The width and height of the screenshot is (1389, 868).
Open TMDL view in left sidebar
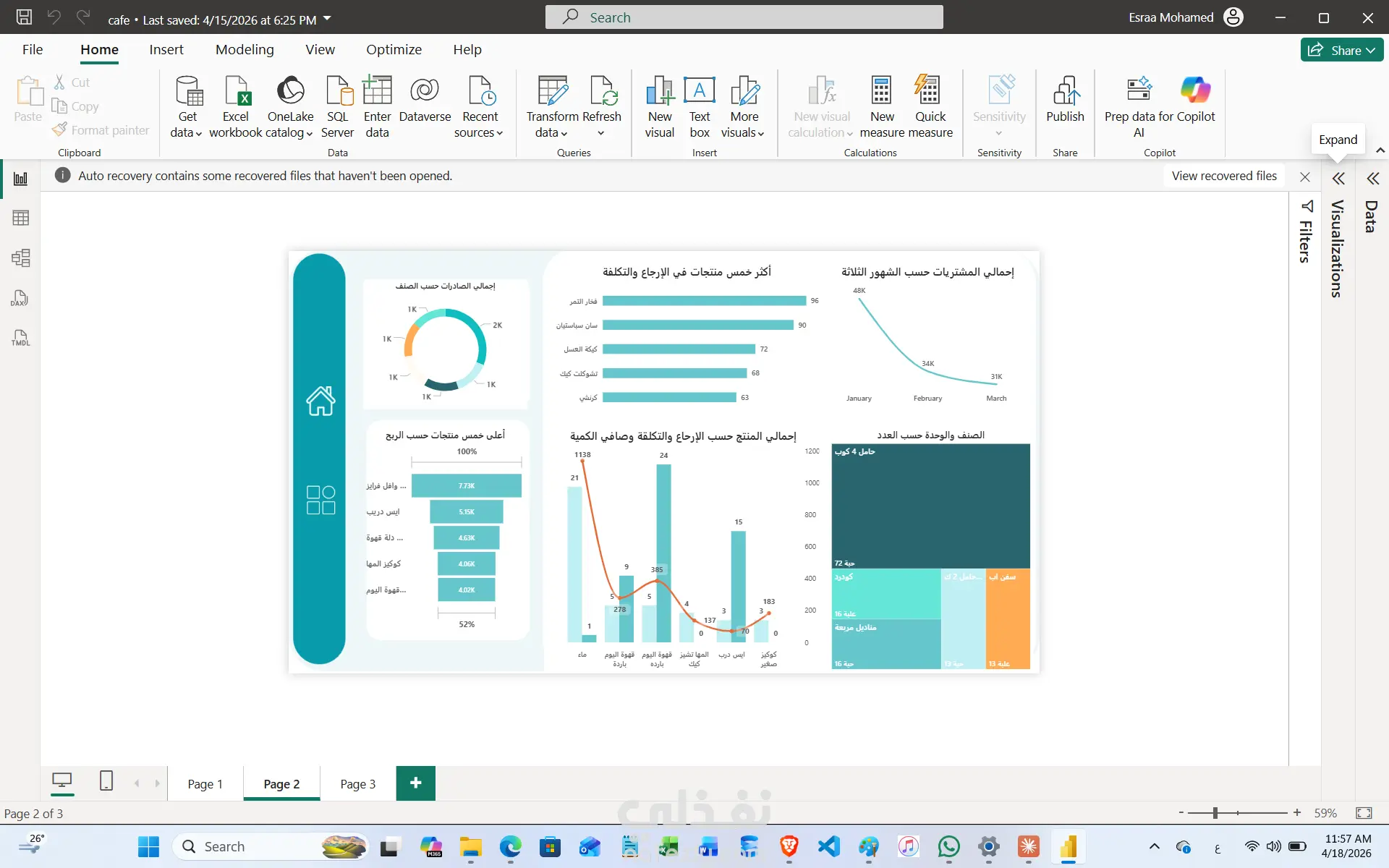(x=20, y=338)
